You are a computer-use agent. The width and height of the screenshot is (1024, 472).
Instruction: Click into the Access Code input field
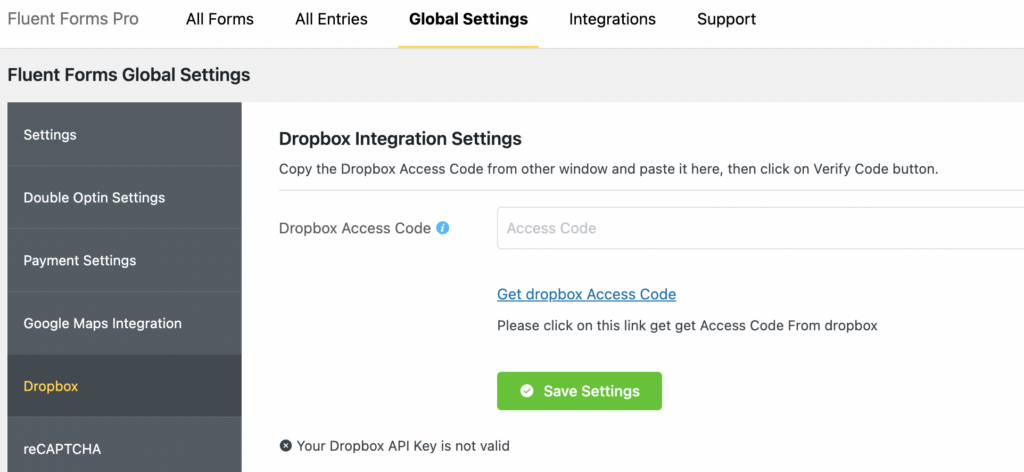point(760,228)
